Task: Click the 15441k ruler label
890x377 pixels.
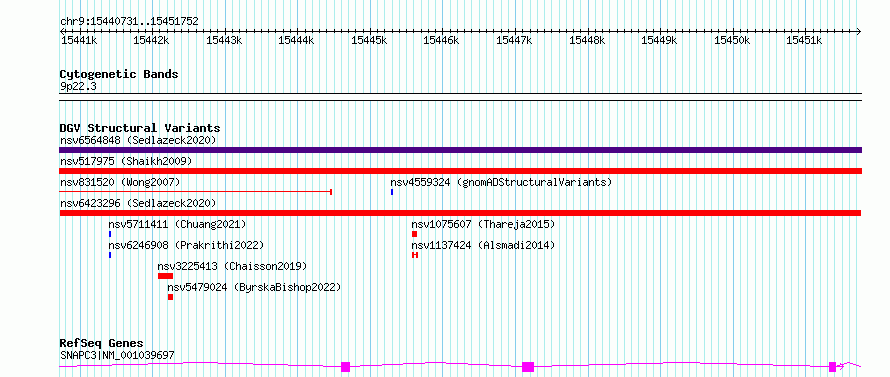Action: (79, 40)
